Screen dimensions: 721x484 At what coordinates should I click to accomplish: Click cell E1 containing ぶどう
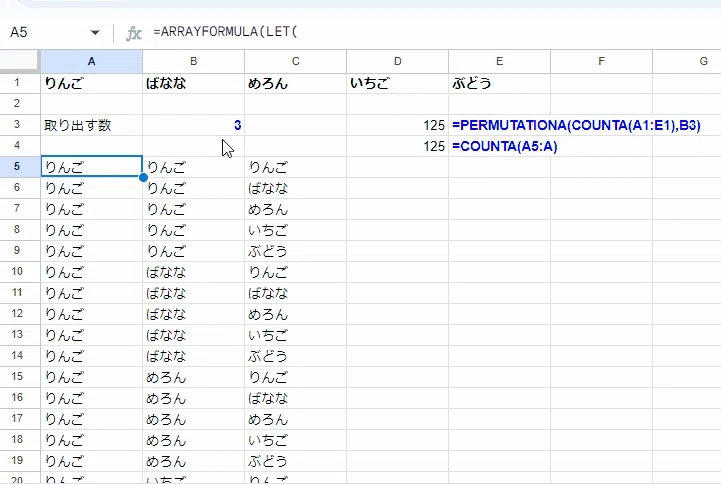[x=499, y=83]
